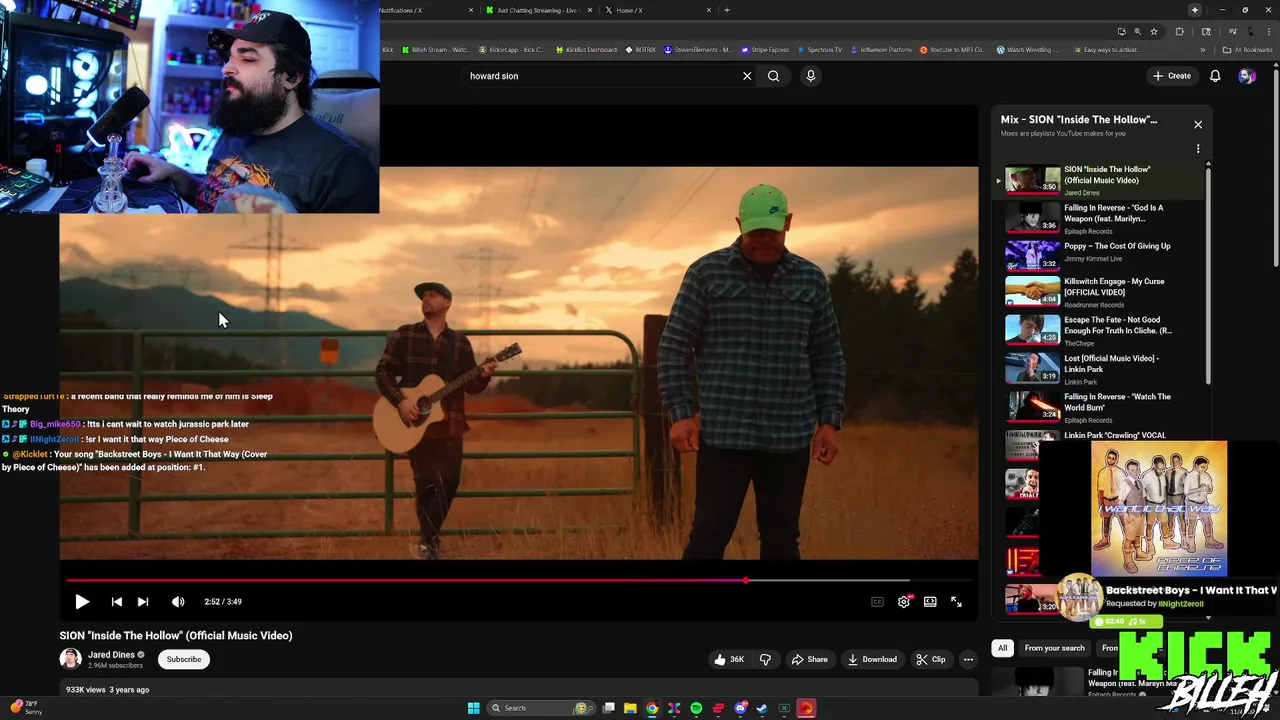Subscribe to Jared Dines
The image size is (1280, 720).
(184, 659)
